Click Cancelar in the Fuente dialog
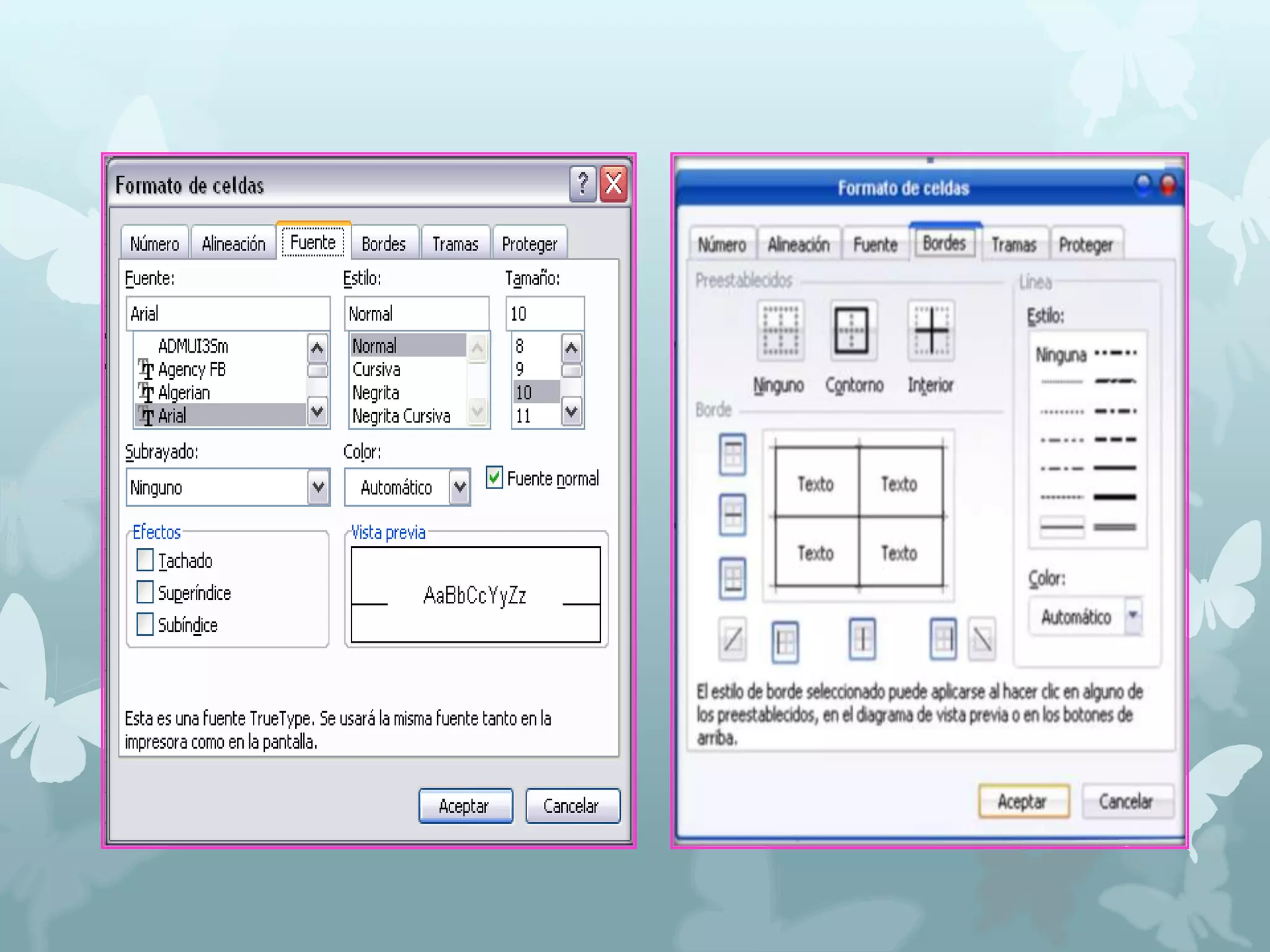1270x952 pixels. [x=572, y=806]
